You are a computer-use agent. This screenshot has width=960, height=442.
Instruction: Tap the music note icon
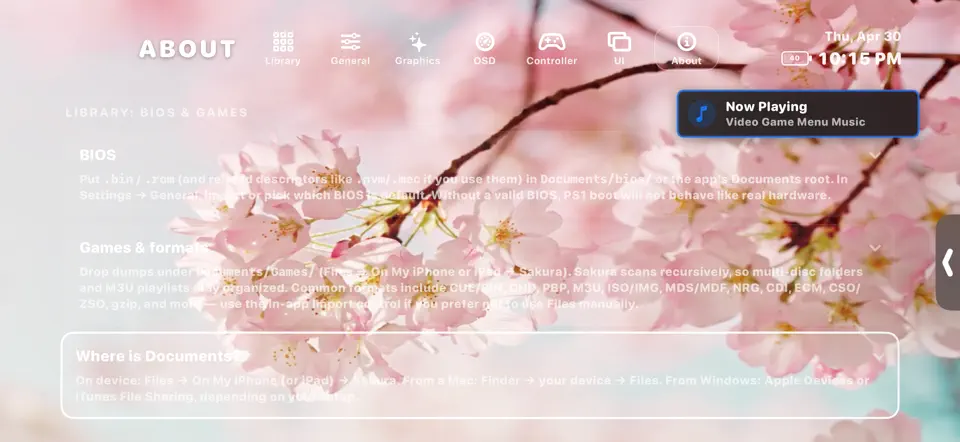click(702, 114)
